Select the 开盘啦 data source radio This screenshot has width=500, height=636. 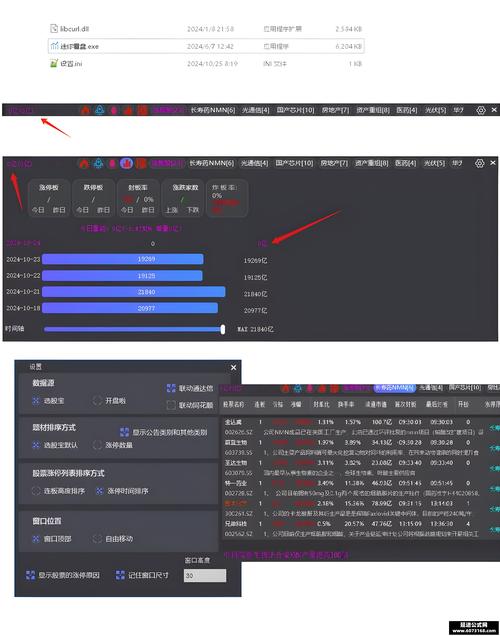pos(97,401)
